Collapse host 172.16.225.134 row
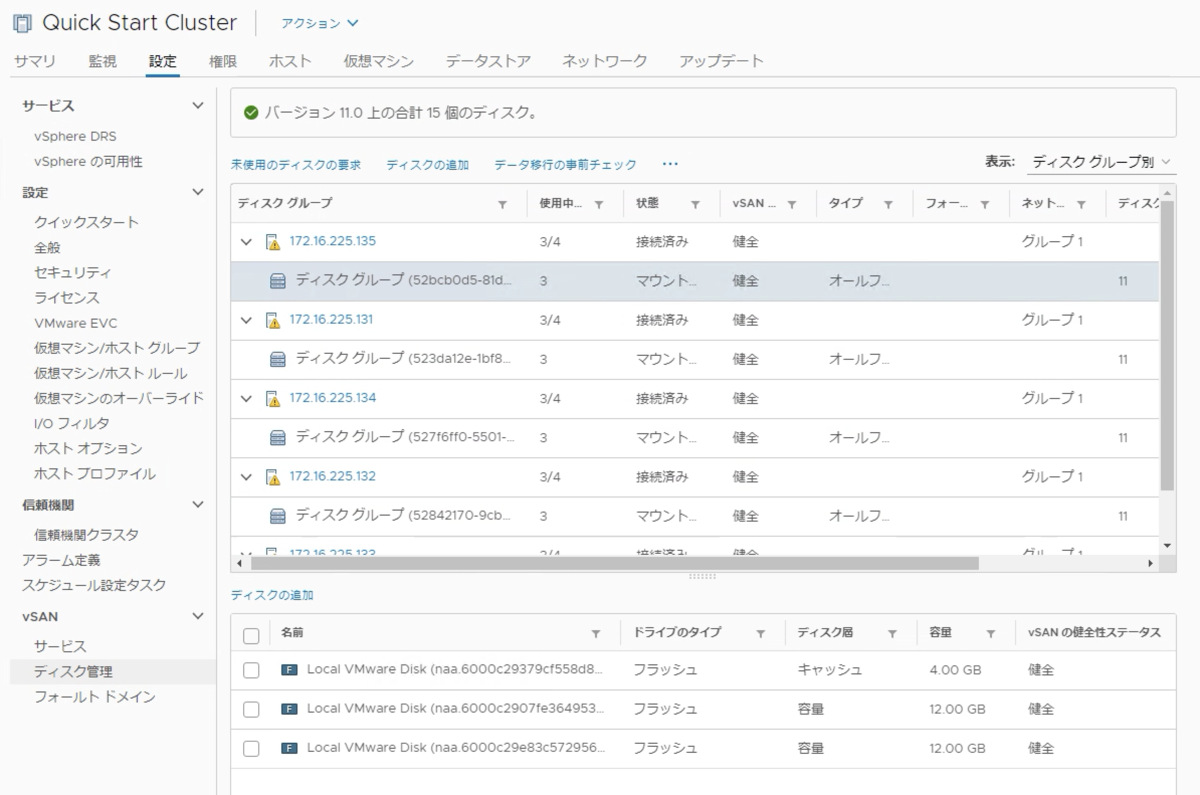 click(x=247, y=398)
